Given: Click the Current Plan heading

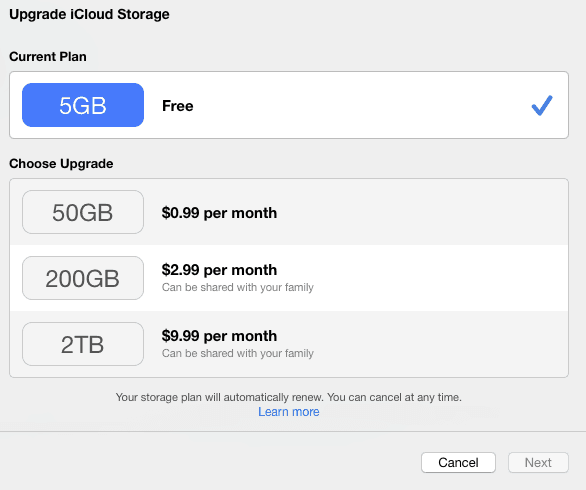Looking at the screenshot, I should click(48, 56).
